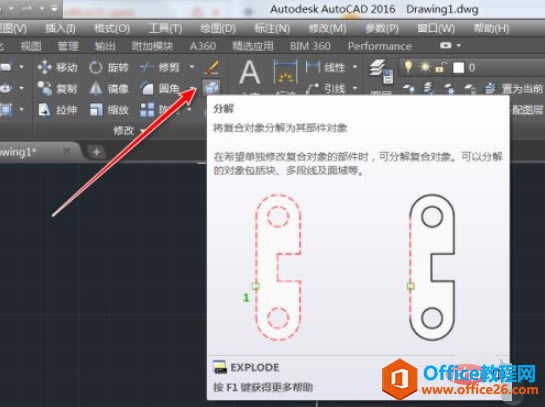Open the 格式(O) menu
Viewport: 545px width, 407px height.
(x=112, y=29)
